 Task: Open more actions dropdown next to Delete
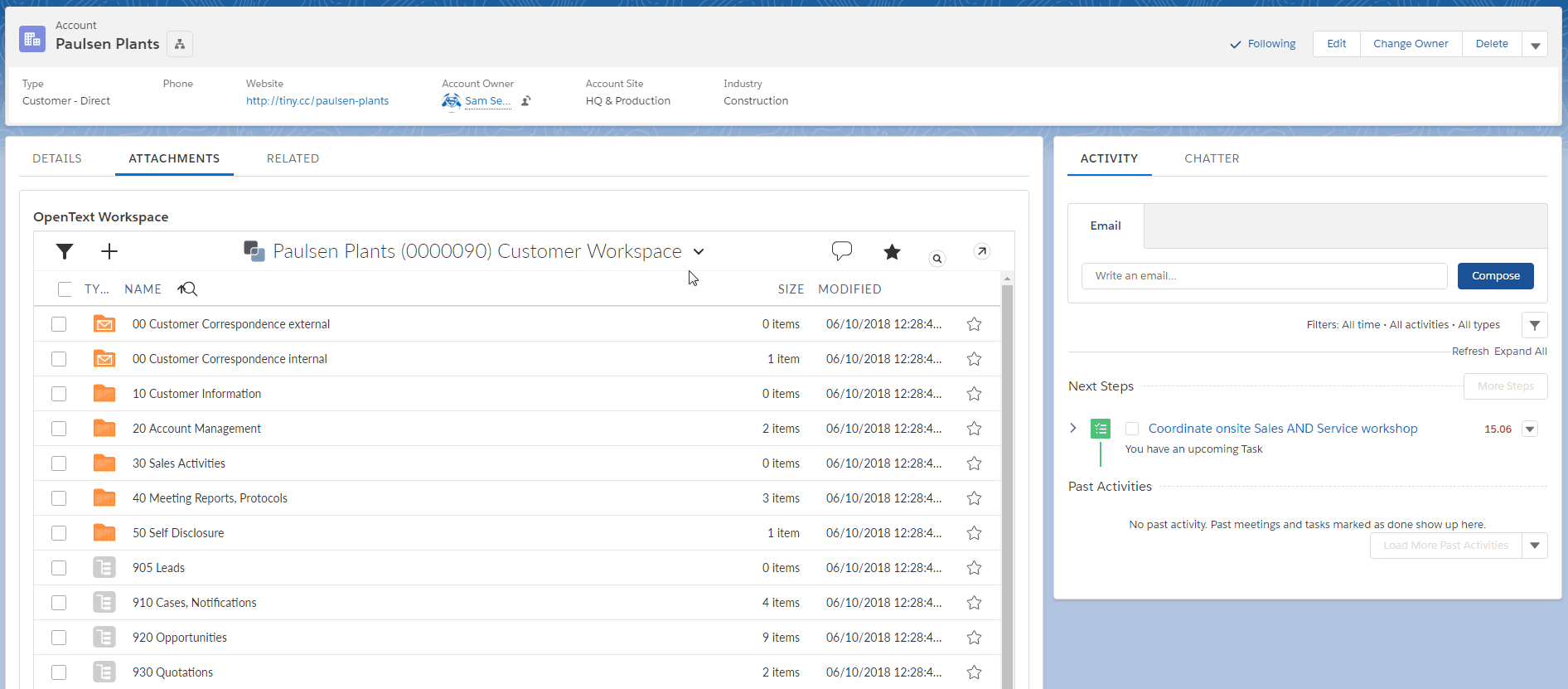(1535, 44)
